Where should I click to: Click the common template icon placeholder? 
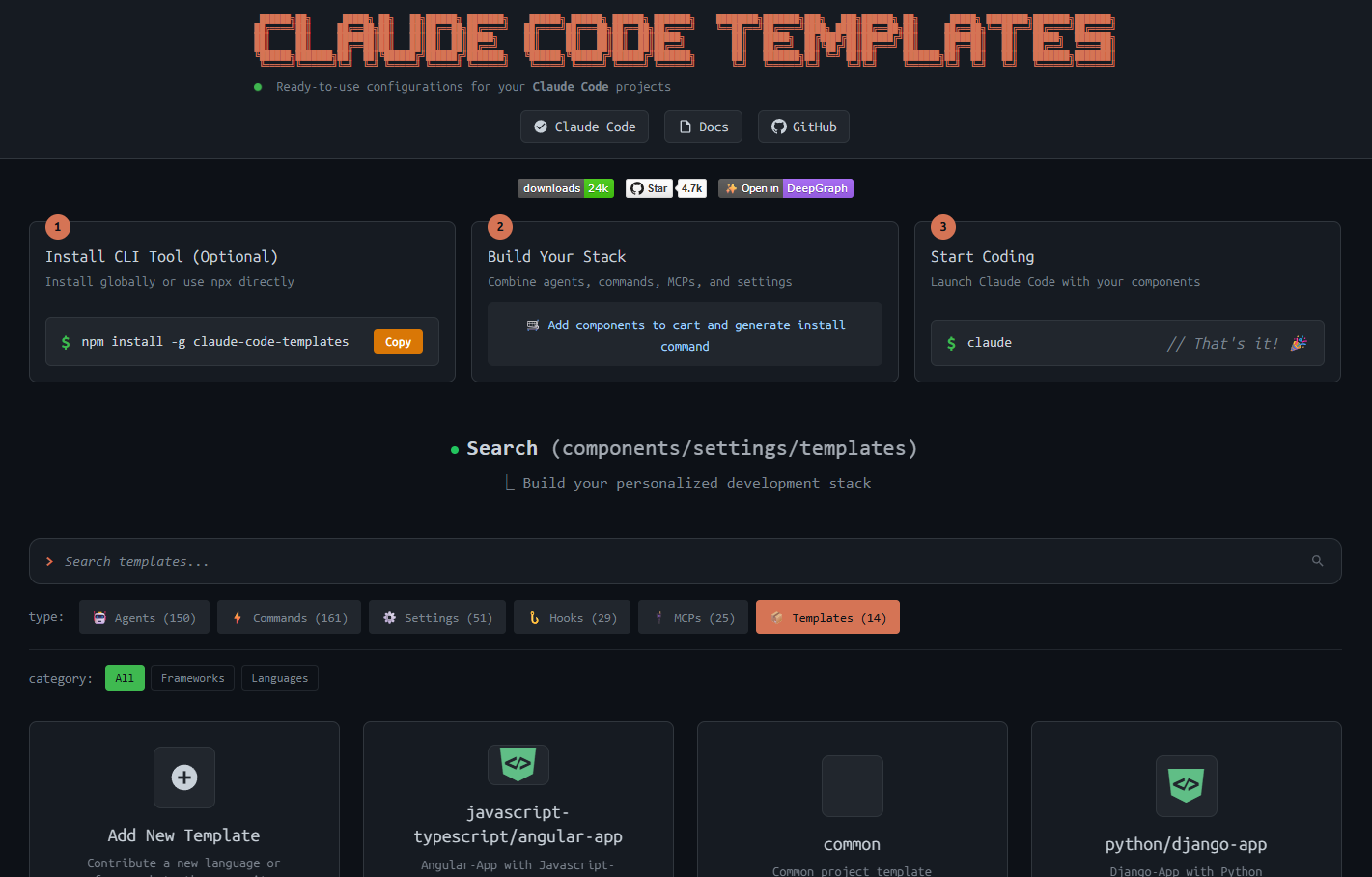853,786
